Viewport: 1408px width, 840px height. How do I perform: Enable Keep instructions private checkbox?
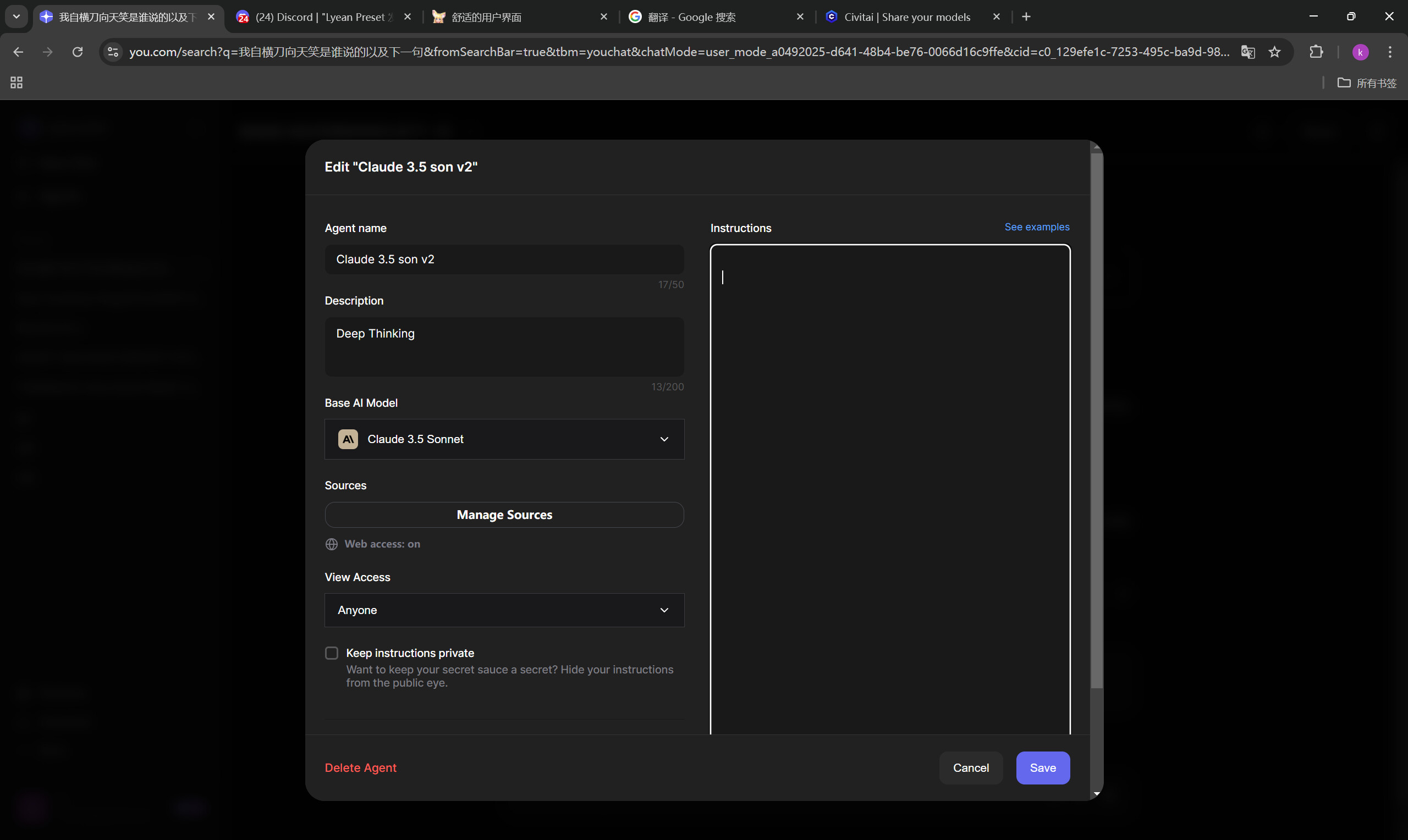(332, 653)
